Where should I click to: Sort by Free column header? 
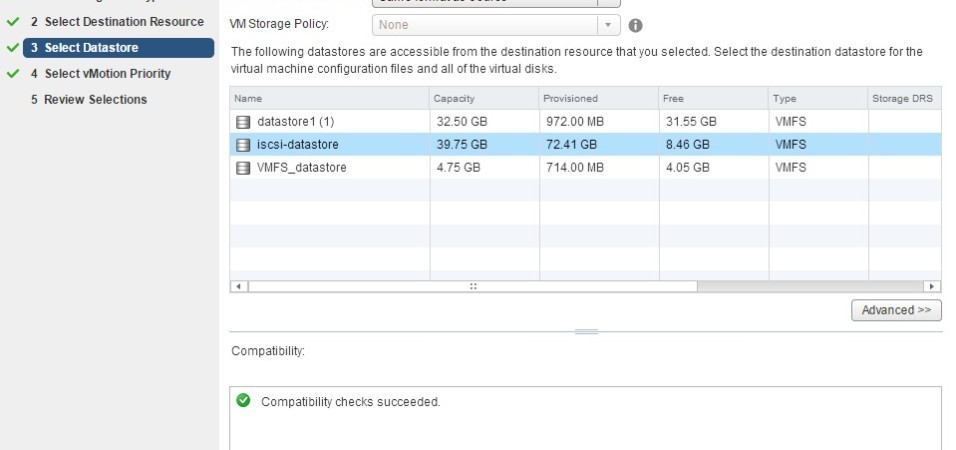point(714,98)
